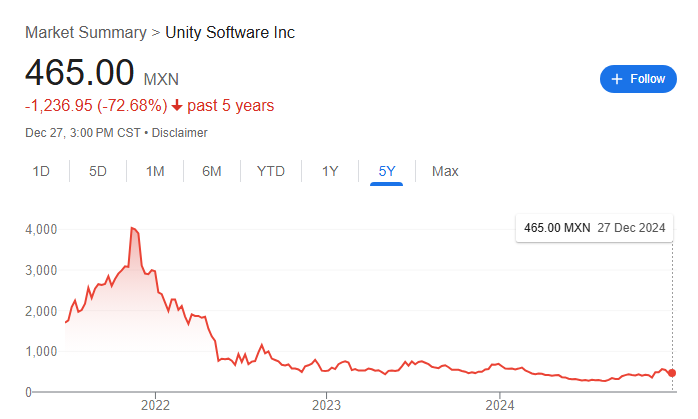Click the 2023 x-axis label

tap(327, 406)
